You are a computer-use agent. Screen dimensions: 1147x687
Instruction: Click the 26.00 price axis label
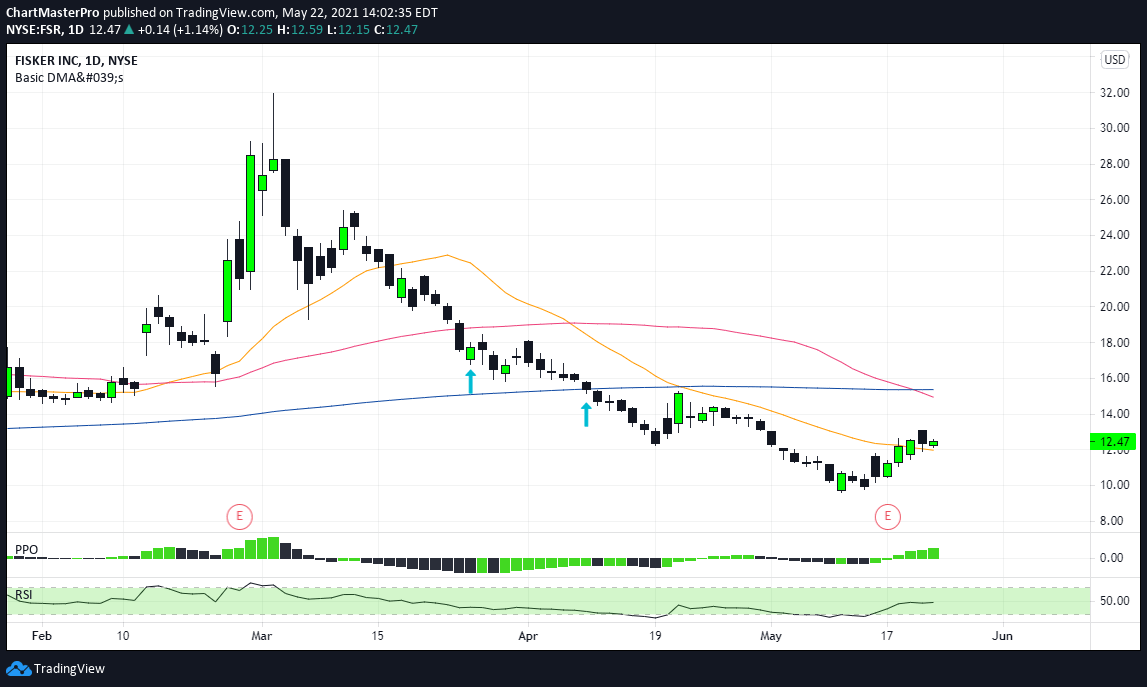[1115, 200]
